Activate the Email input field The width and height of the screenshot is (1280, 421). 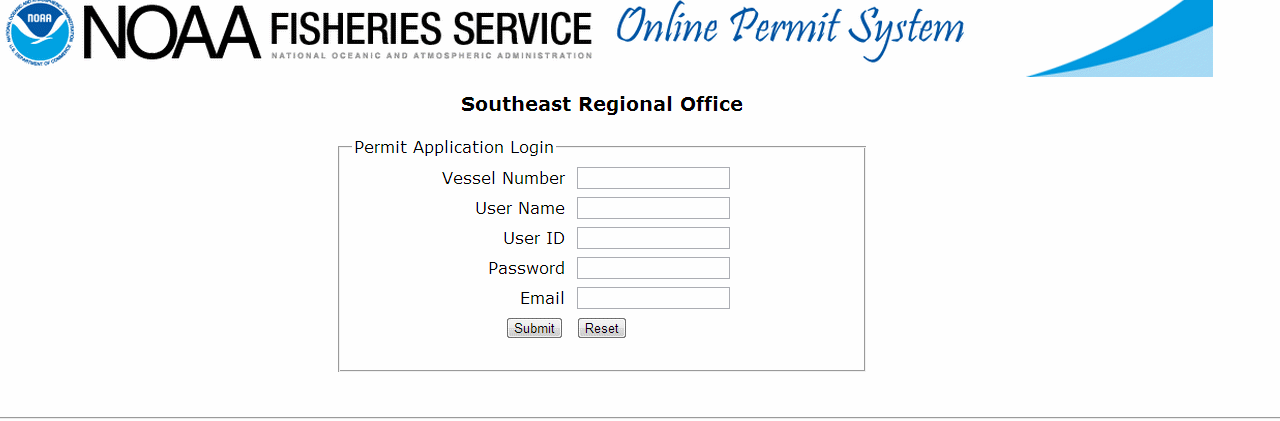pos(653,298)
